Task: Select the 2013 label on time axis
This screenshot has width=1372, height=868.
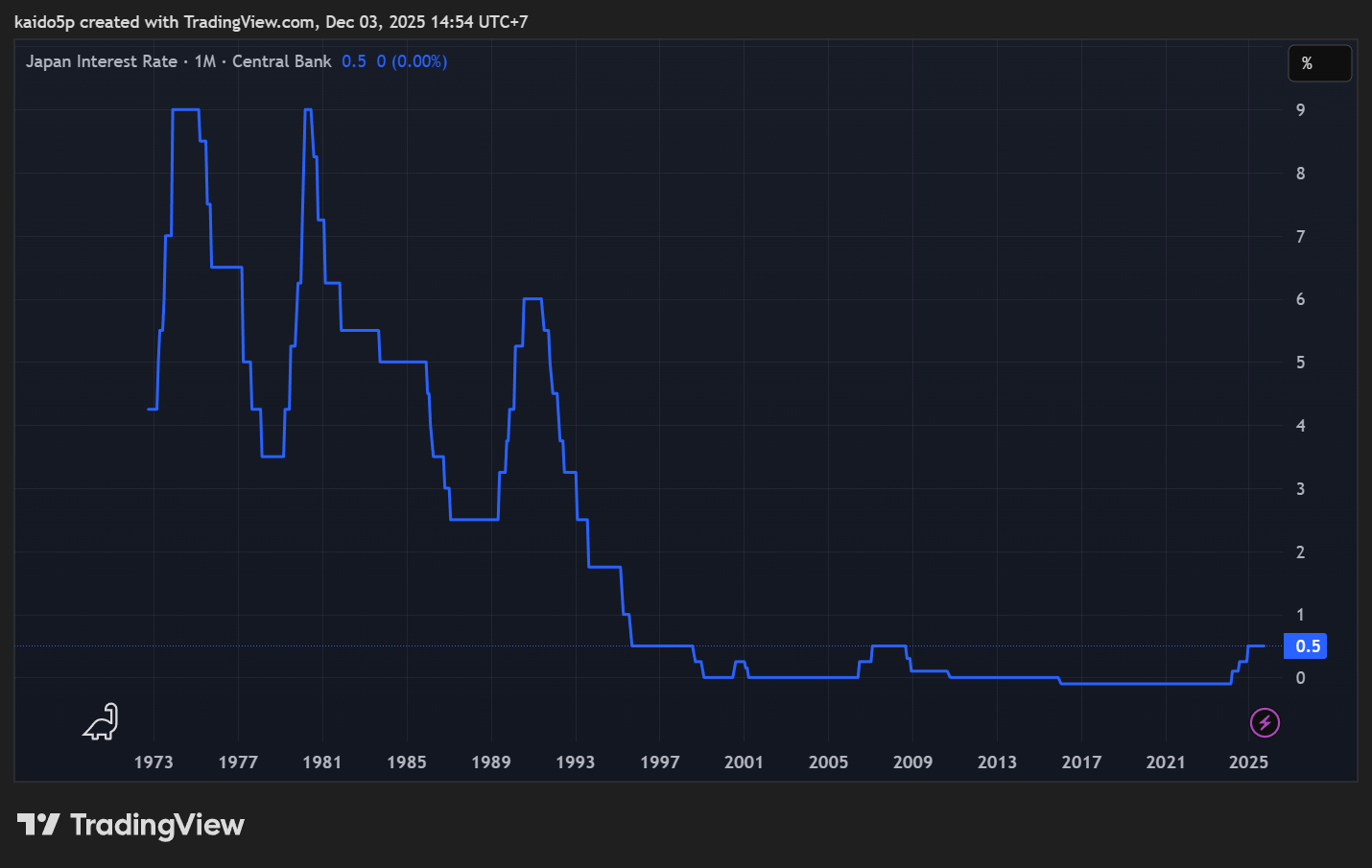Action: pyautogui.click(x=997, y=762)
